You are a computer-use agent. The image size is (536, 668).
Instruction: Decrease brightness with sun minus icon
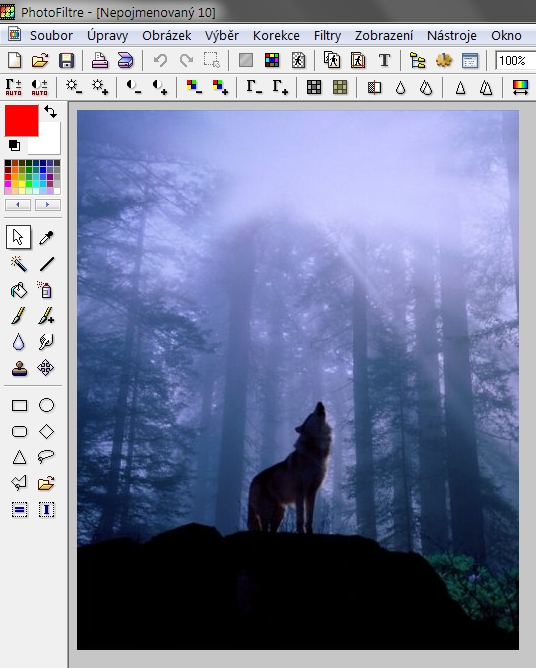point(74,87)
